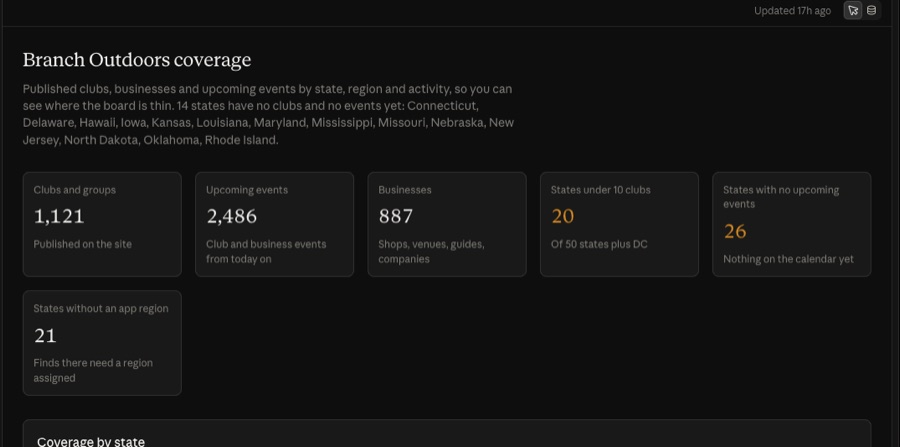The height and width of the screenshot is (447, 900).
Task: Click the 'Coverage by state' section heading
Action: tap(91, 441)
